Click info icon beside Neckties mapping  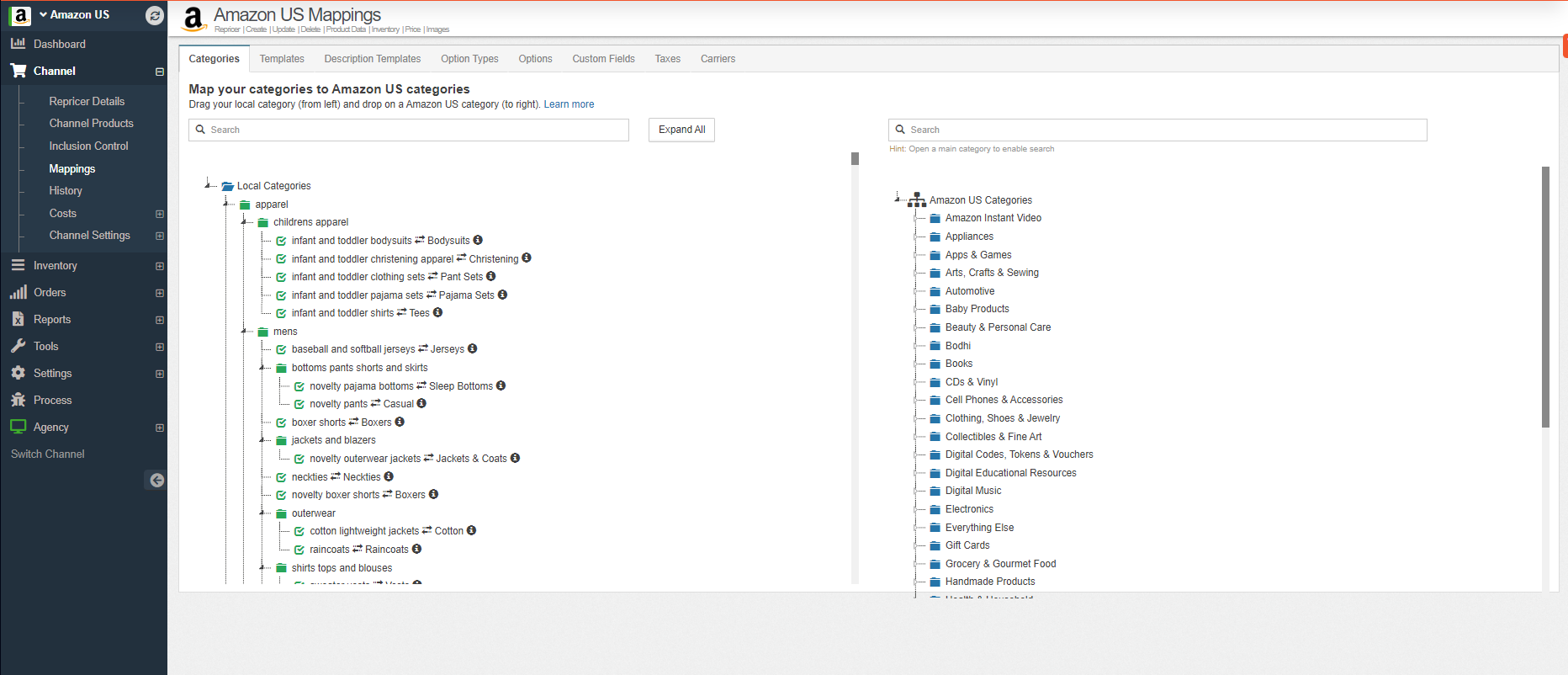[389, 476]
